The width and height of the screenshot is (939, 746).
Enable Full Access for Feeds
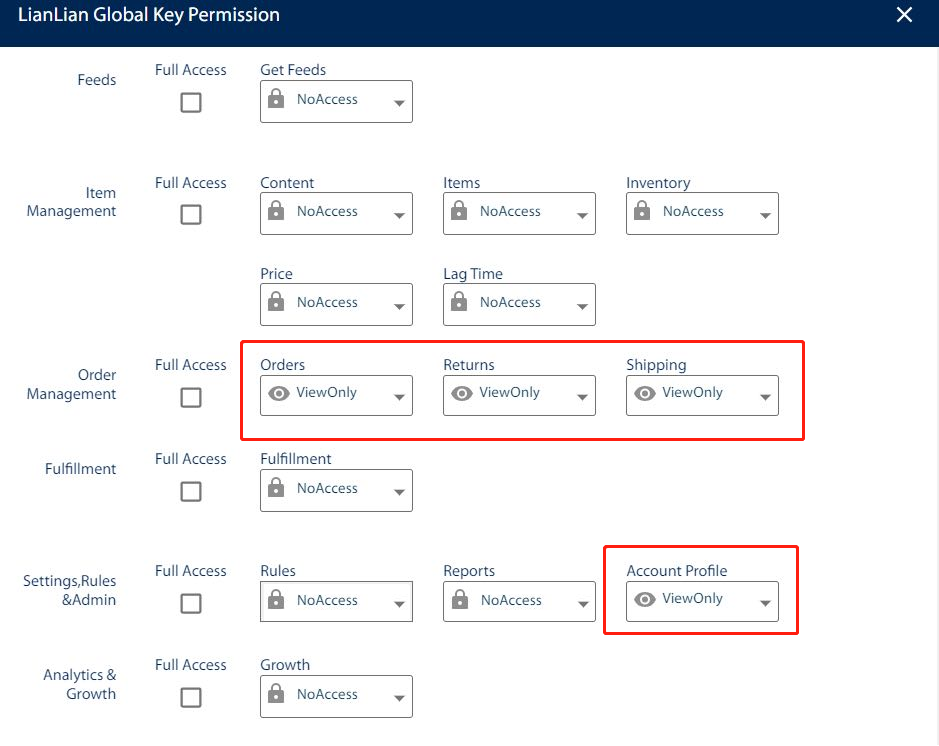191,102
